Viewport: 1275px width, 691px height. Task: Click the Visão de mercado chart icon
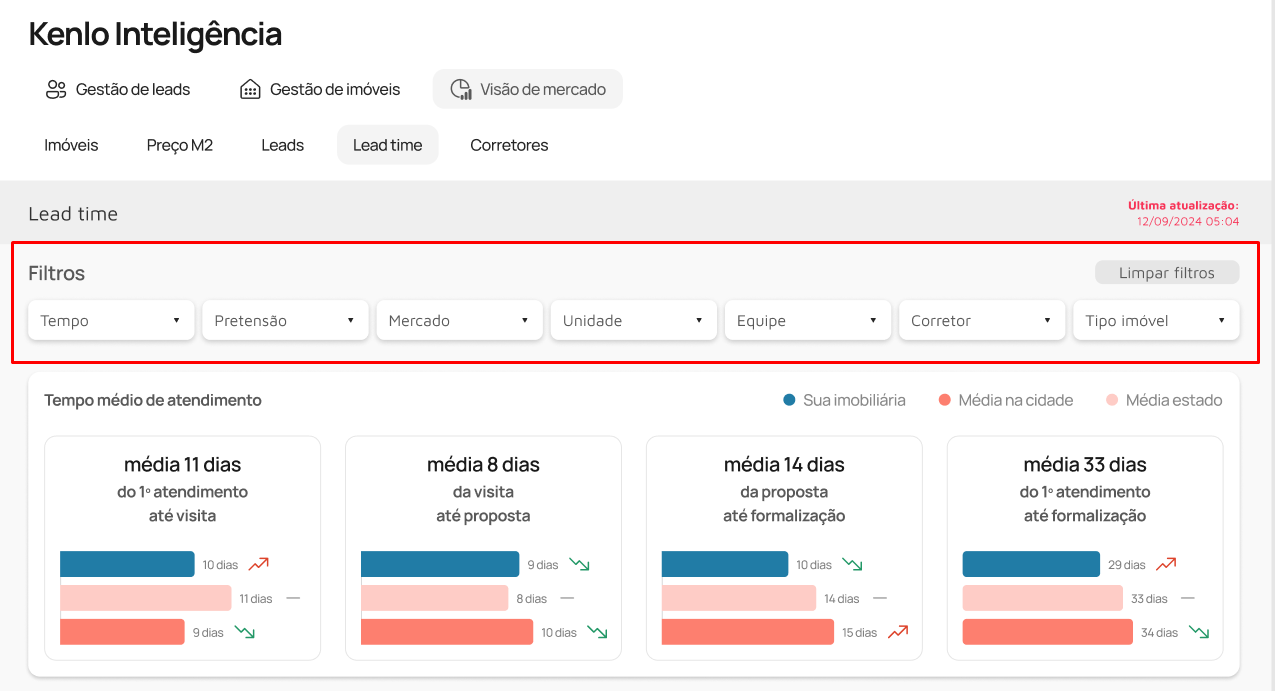(x=461, y=89)
